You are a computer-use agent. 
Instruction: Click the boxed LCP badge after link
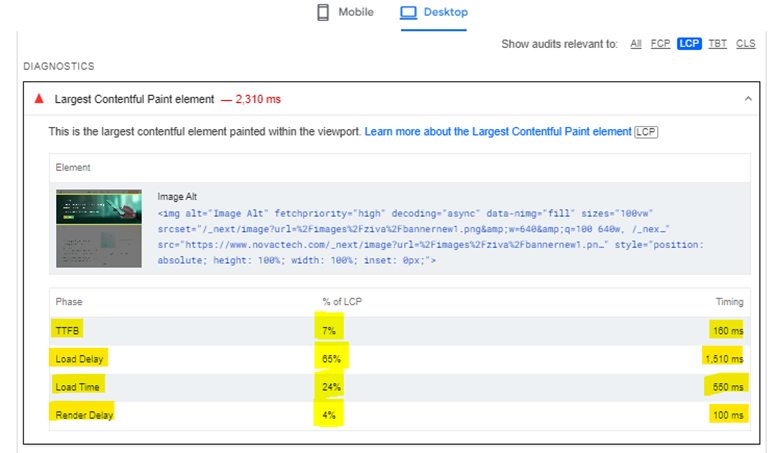[647, 132]
